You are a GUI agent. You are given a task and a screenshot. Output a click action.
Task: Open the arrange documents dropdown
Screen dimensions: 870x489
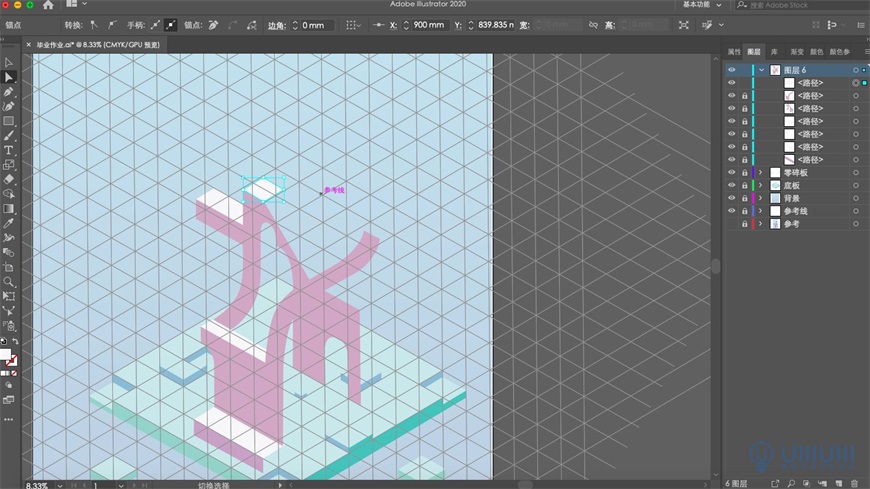pos(77,4)
